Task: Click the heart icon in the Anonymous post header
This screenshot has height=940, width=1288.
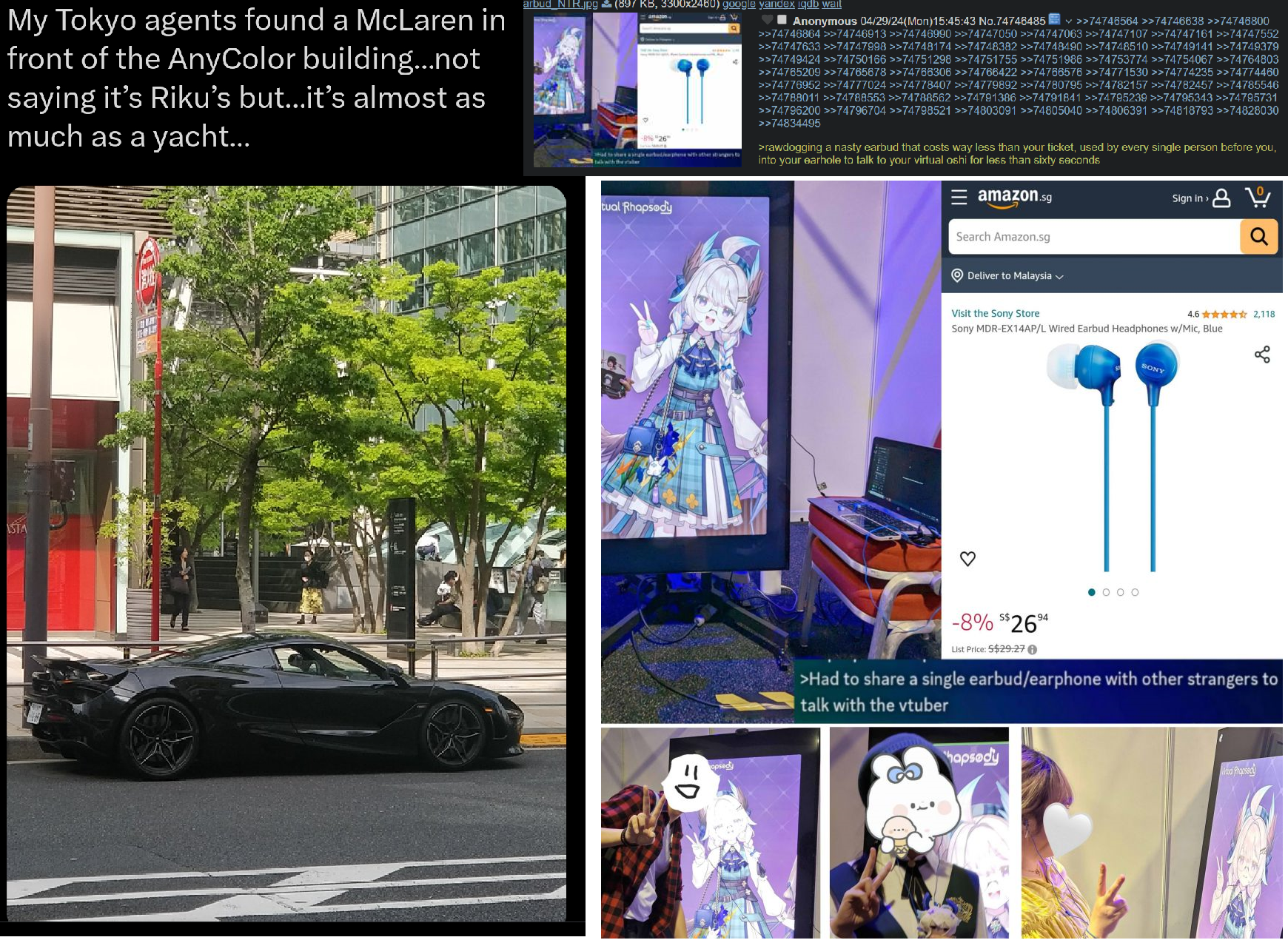Action: (767, 20)
